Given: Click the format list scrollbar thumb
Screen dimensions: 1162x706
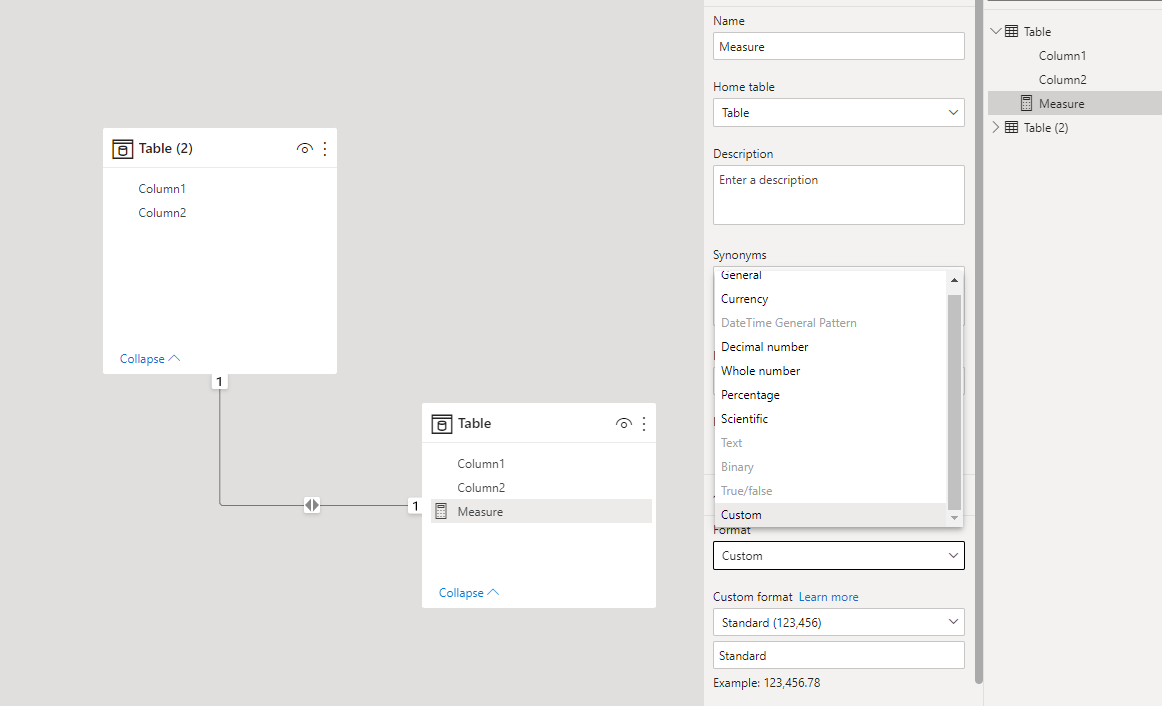Looking at the screenshot, I should click(x=954, y=402).
